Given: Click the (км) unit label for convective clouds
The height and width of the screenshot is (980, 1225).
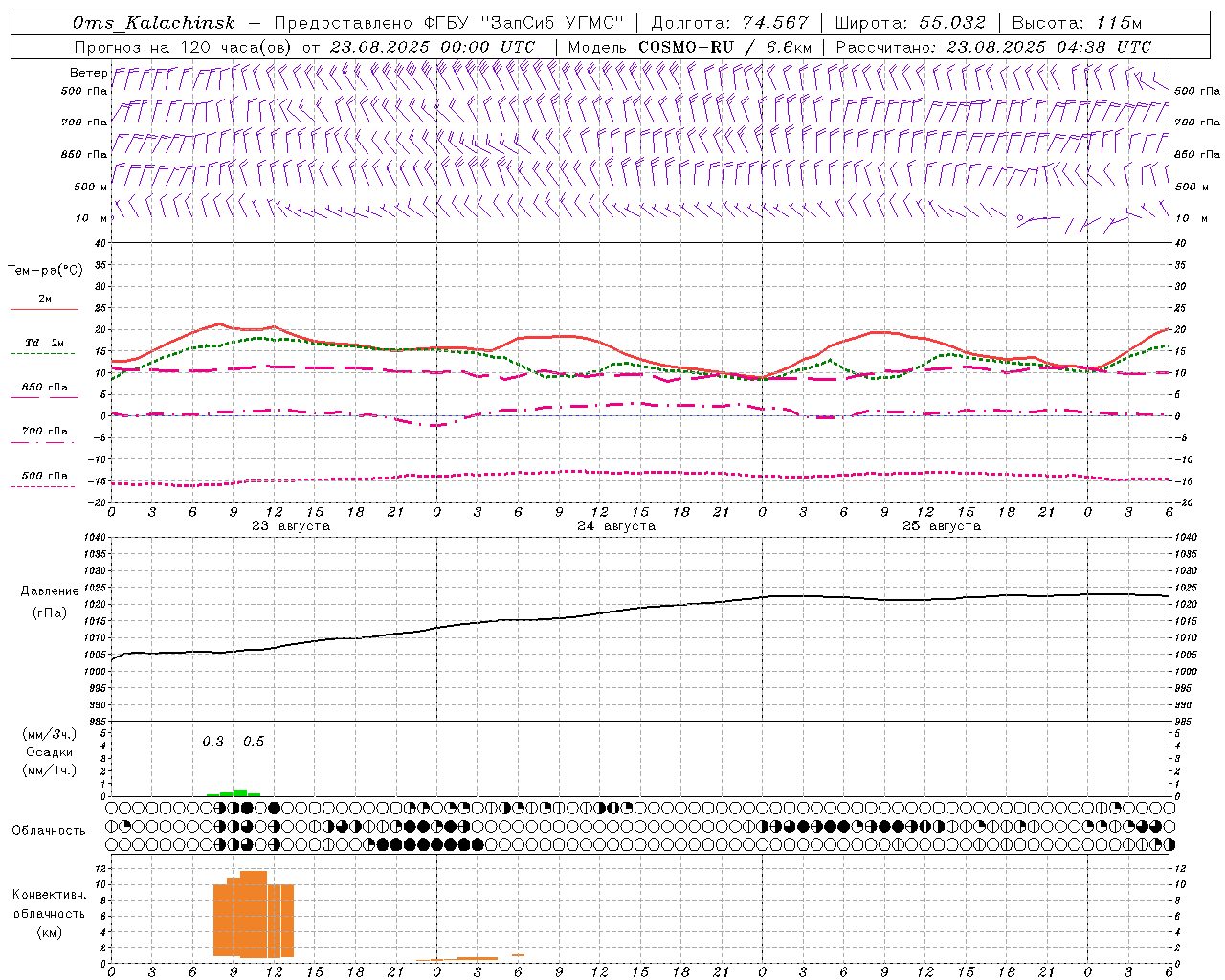Looking at the screenshot, I should (x=50, y=932).
